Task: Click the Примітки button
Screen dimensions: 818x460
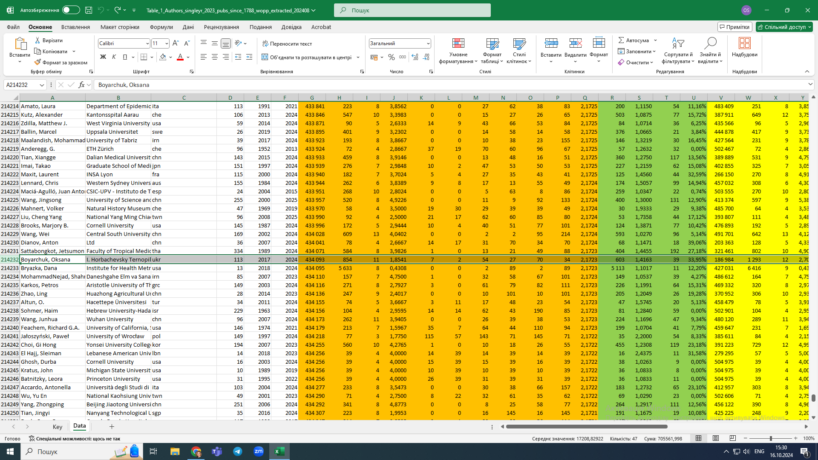Action: (x=733, y=27)
